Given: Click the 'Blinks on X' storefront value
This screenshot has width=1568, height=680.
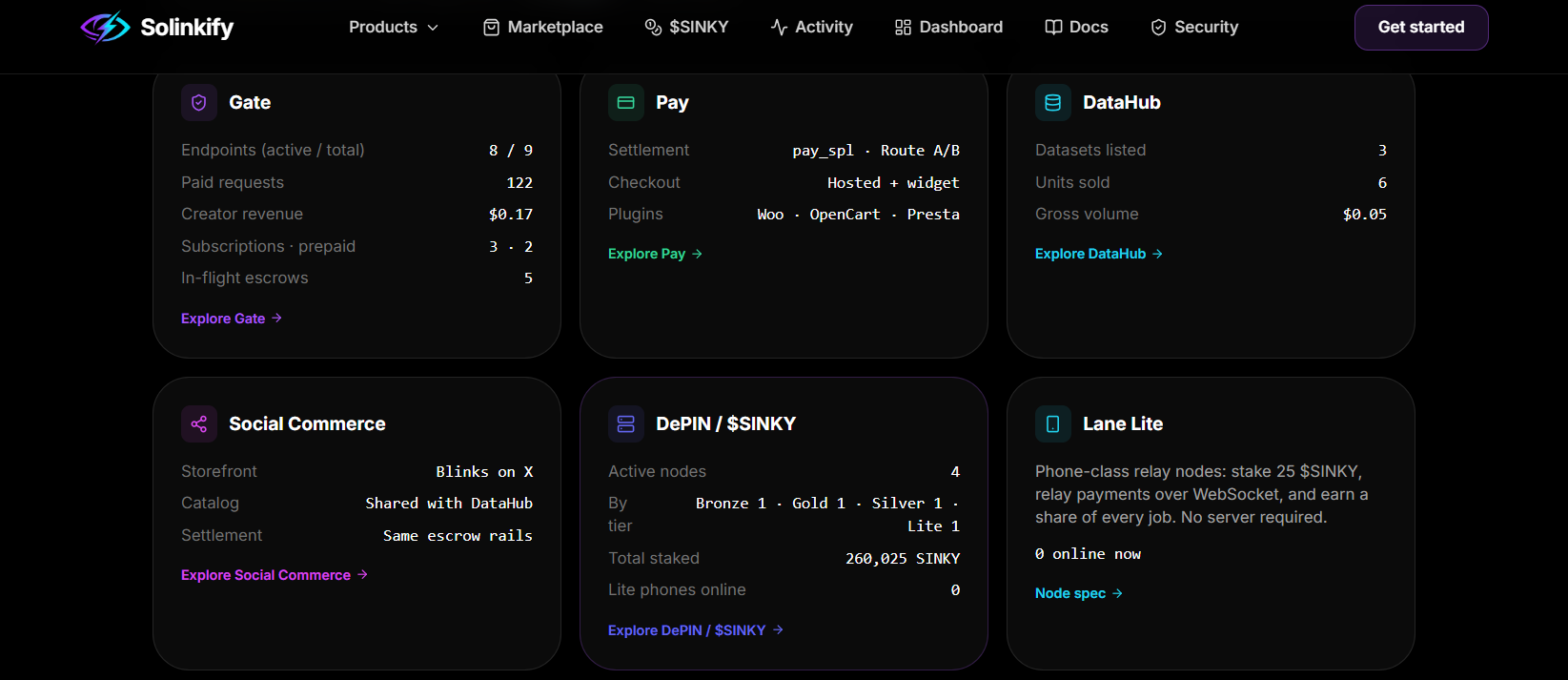Looking at the screenshot, I should (484, 472).
